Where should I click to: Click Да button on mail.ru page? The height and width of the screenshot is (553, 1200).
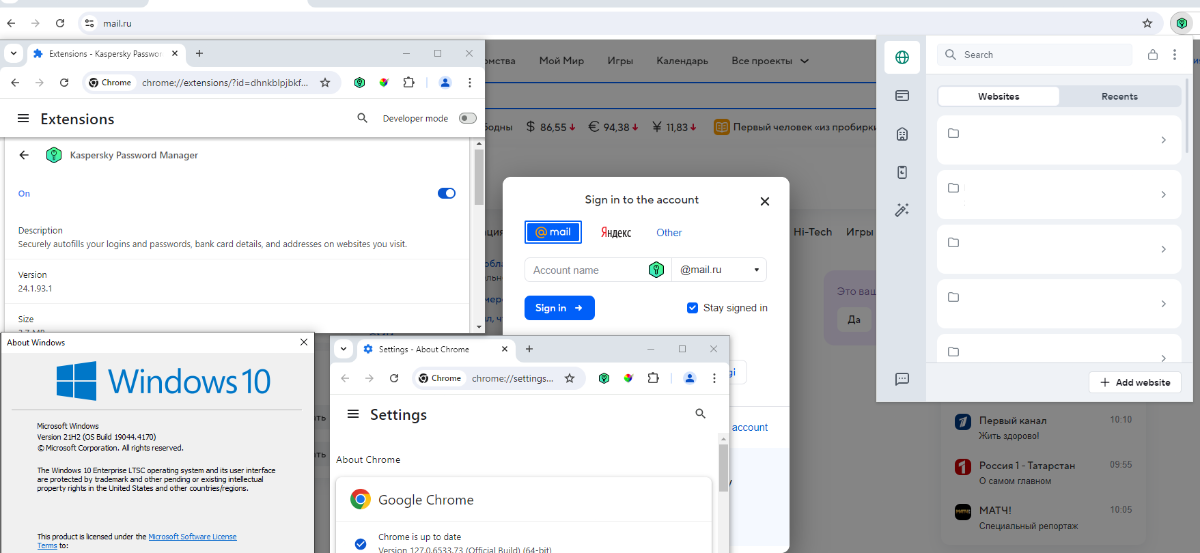click(x=854, y=320)
